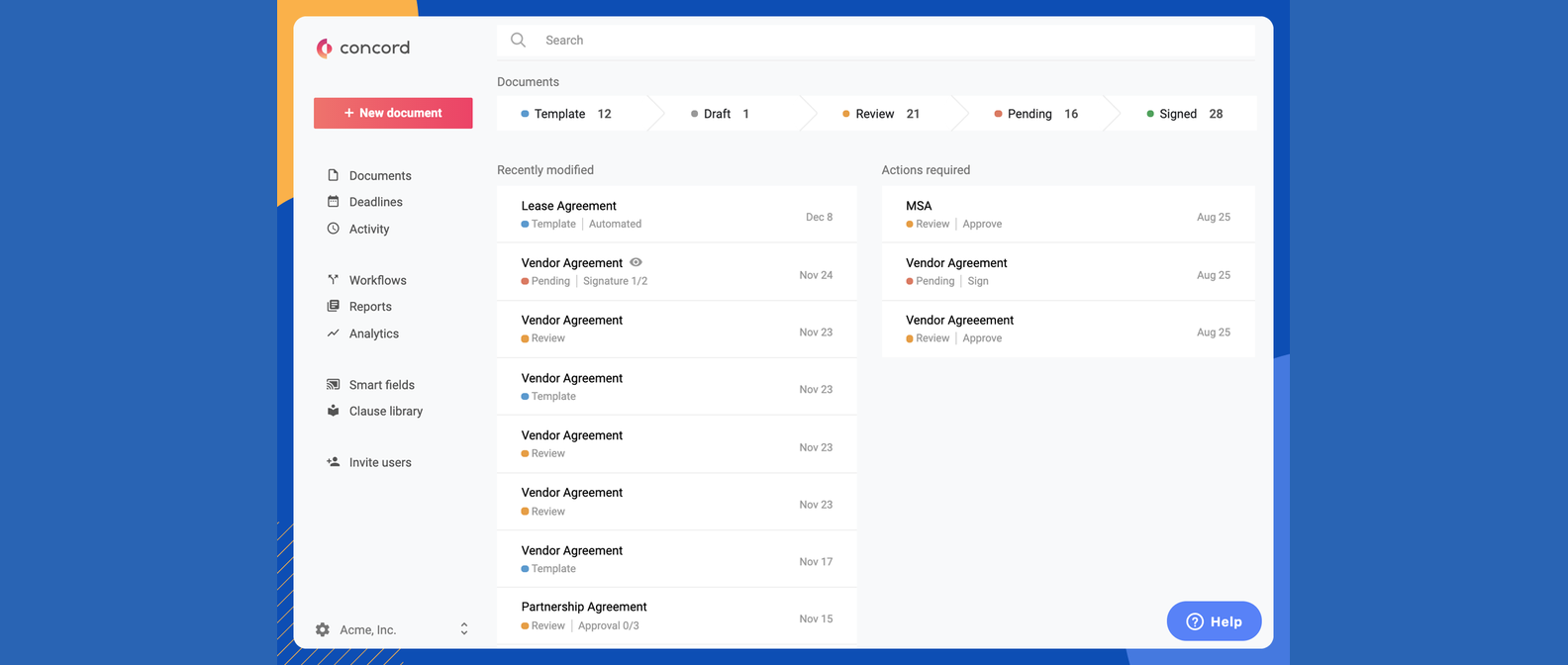
Task: Click the Invite users person icon
Action: point(333,462)
